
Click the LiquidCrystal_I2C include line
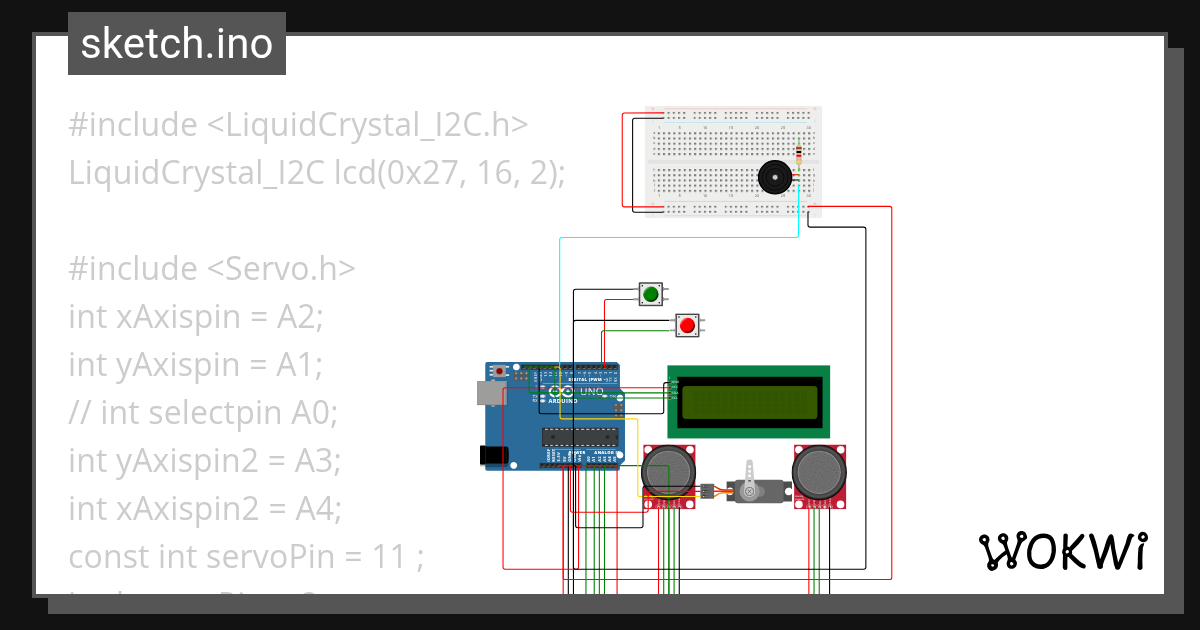[x=297, y=124]
